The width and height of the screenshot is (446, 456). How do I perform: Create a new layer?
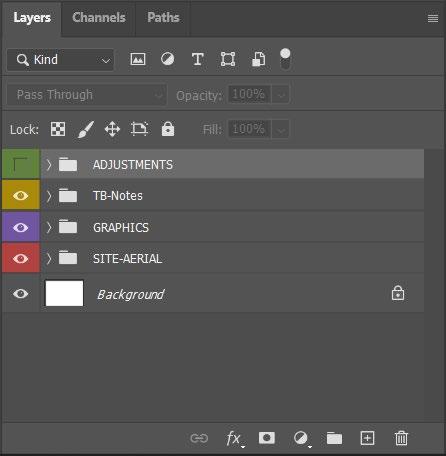point(367,438)
